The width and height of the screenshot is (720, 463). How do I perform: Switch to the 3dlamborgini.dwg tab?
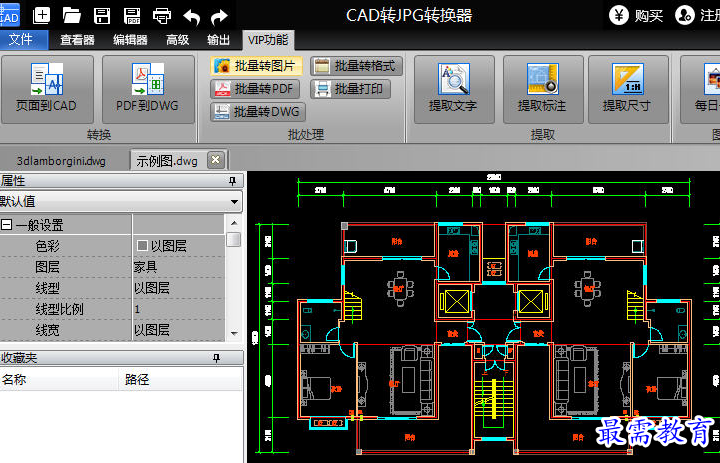62,161
